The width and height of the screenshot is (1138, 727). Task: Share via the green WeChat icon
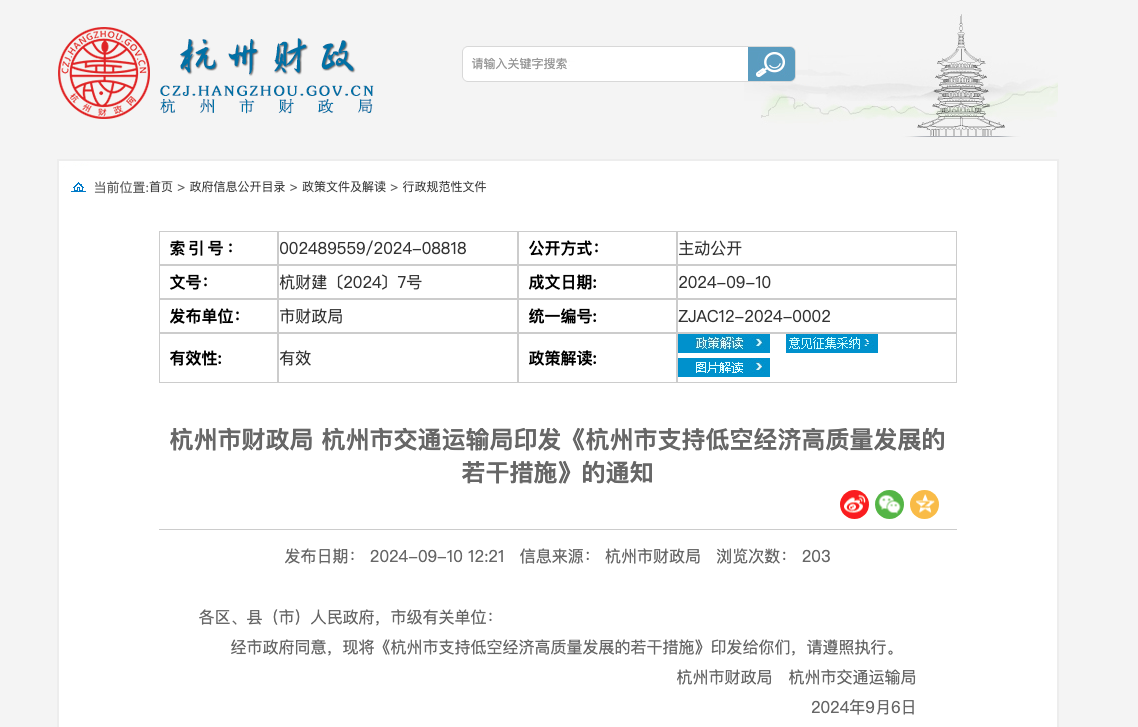(889, 505)
